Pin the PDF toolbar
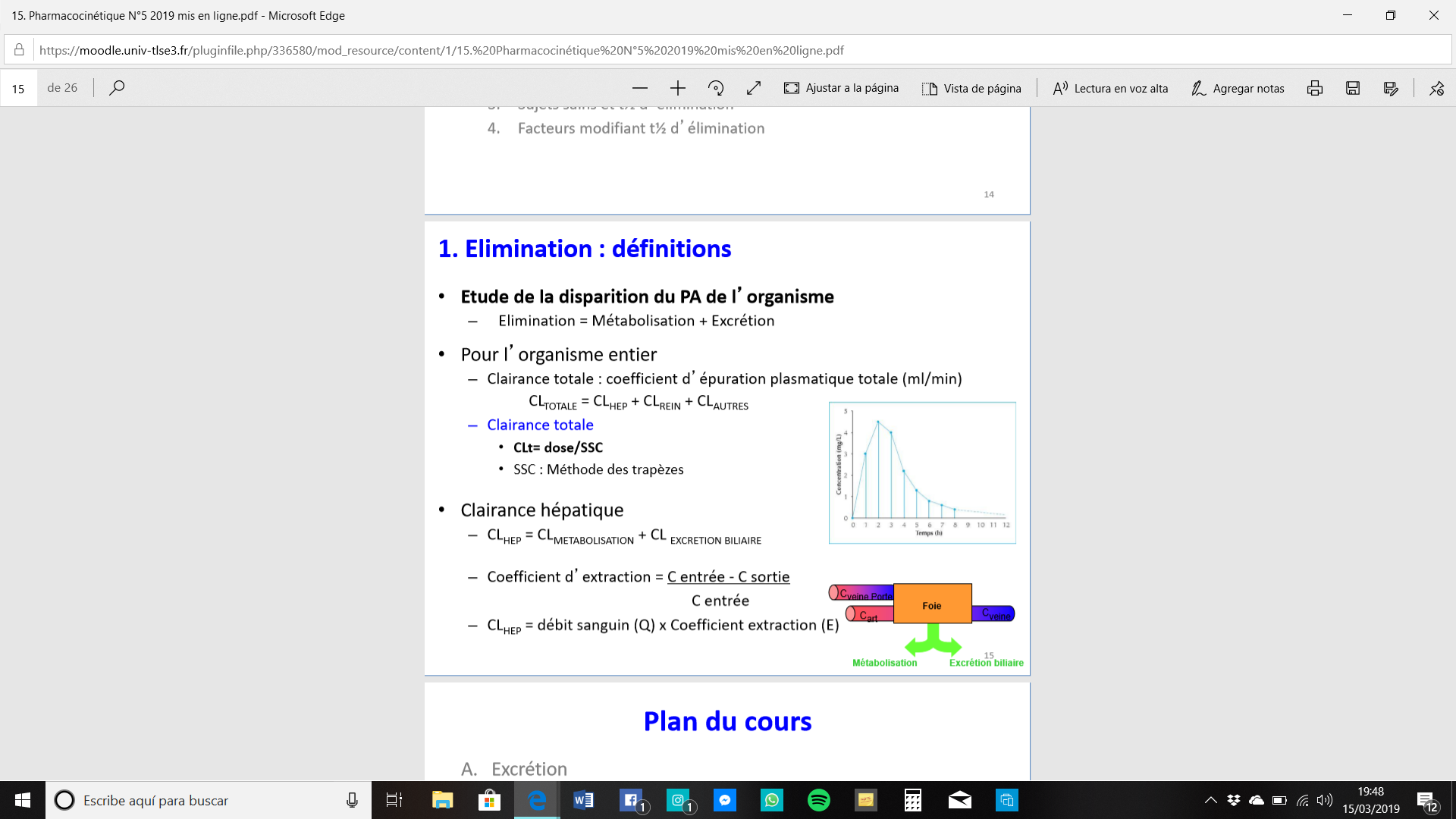 coord(1436,88)
